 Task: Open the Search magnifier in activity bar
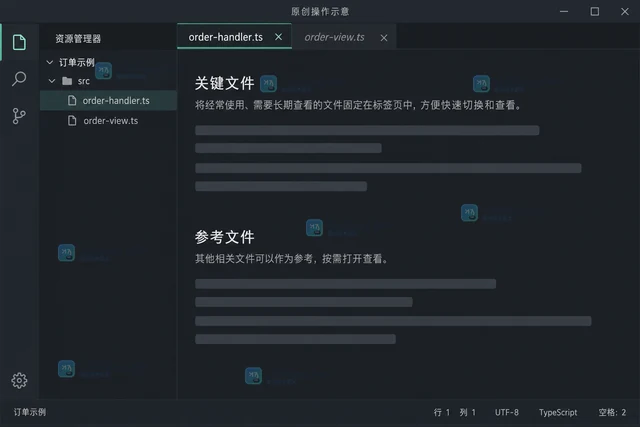(19, 79)
